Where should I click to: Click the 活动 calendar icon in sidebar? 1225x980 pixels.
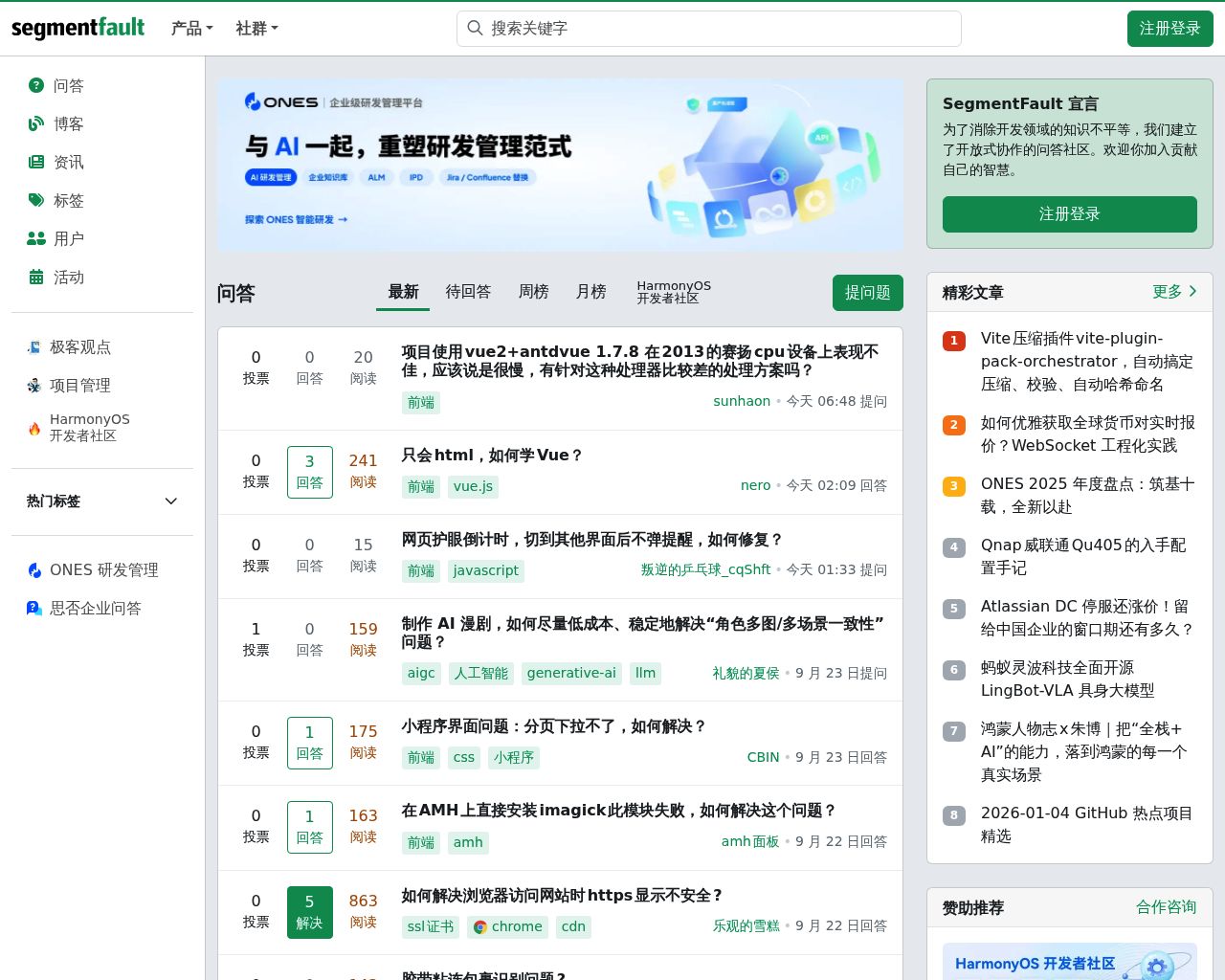point(36,277)
